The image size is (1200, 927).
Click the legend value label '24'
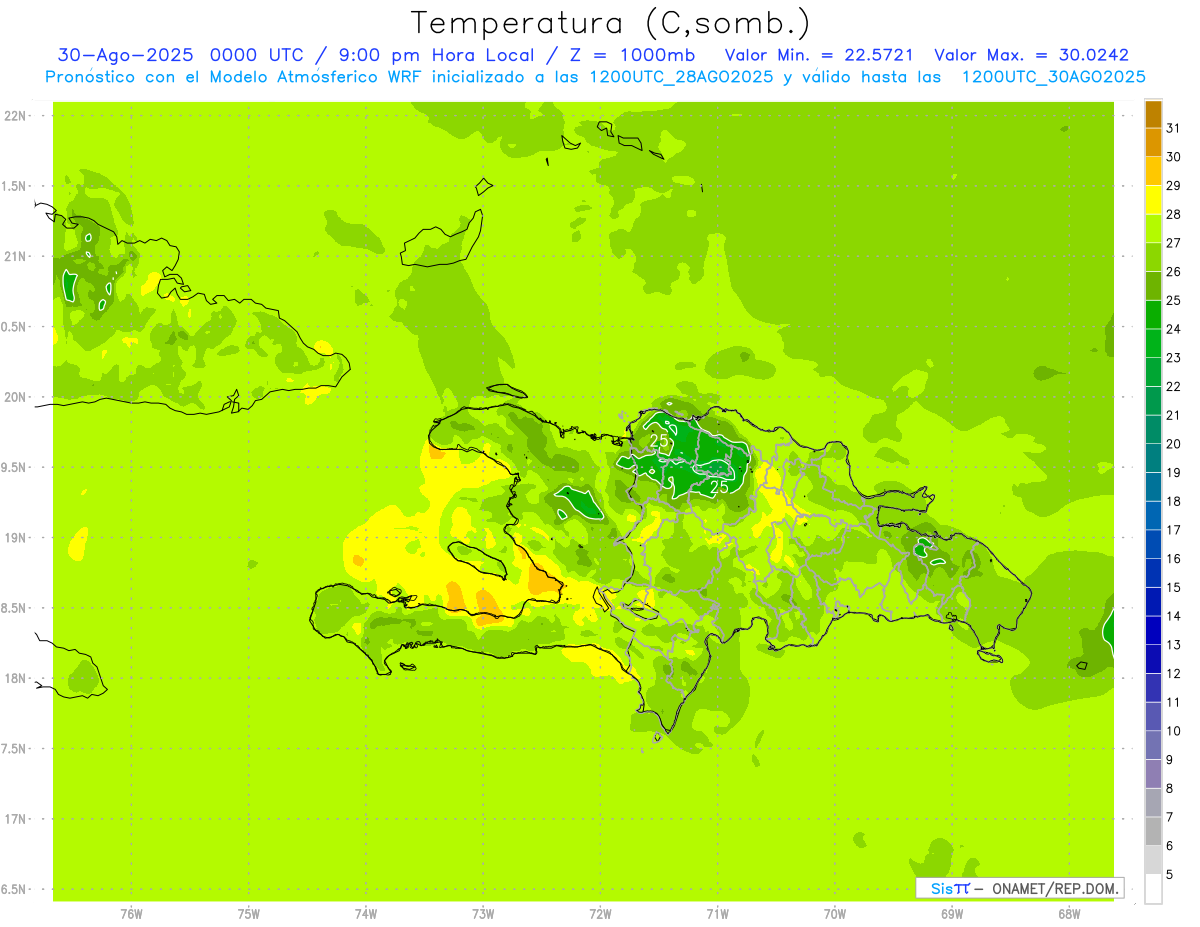(x=1173, y=329)
